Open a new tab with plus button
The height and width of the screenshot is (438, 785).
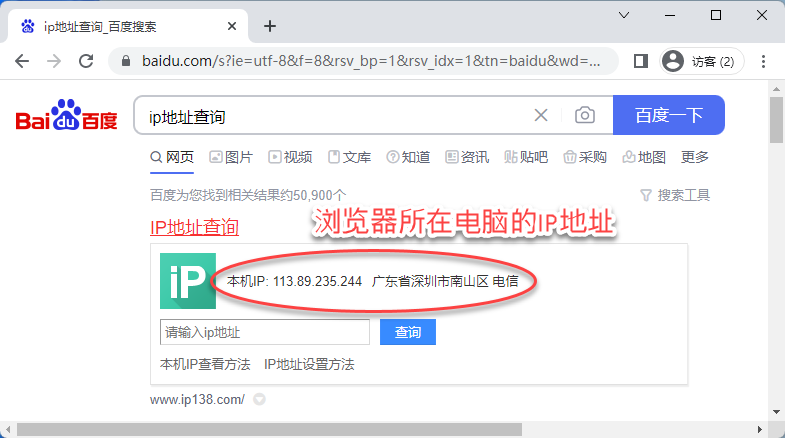pyautogui.click(x=270, y=26)
